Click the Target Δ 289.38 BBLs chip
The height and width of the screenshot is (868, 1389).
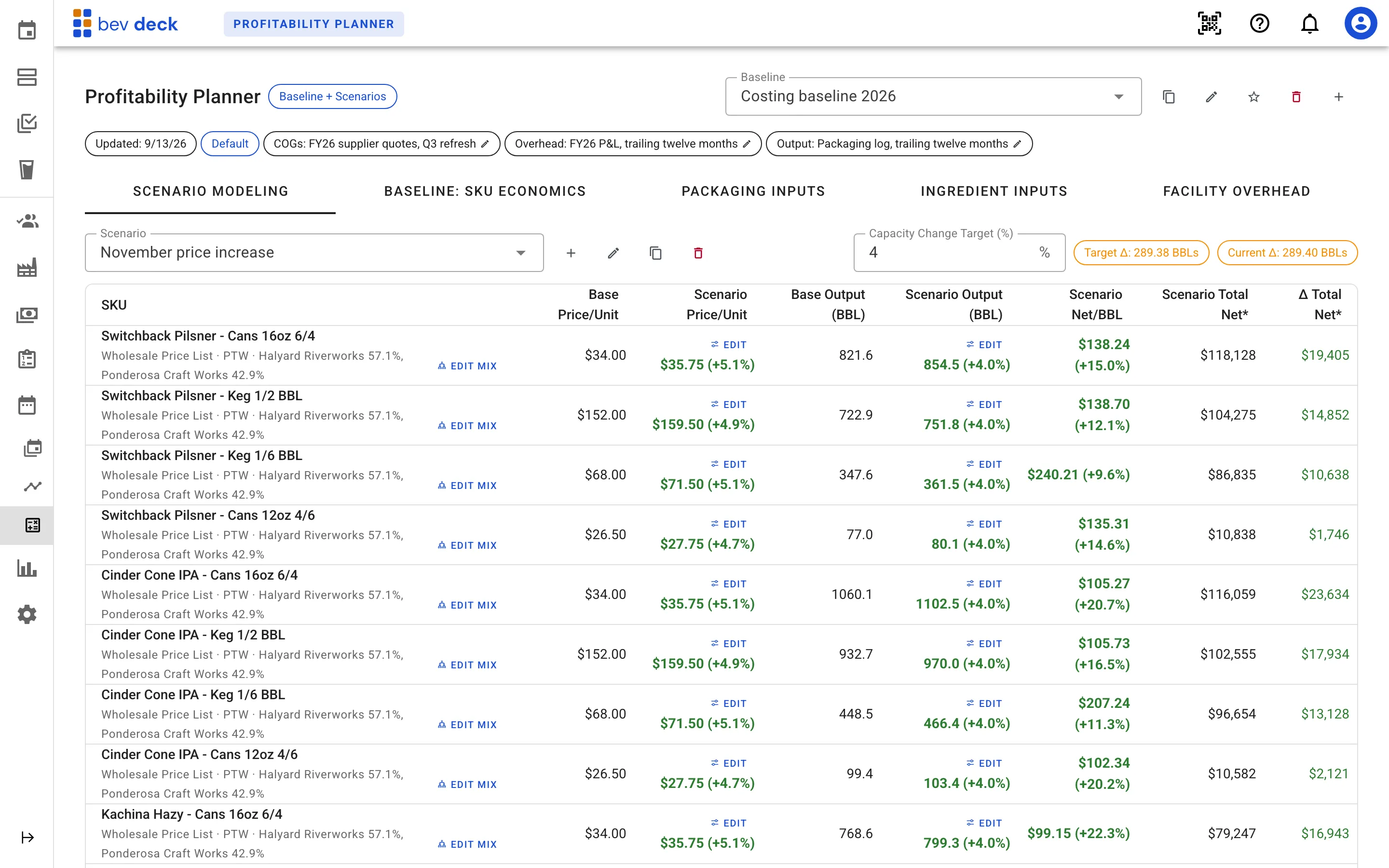1141,253
